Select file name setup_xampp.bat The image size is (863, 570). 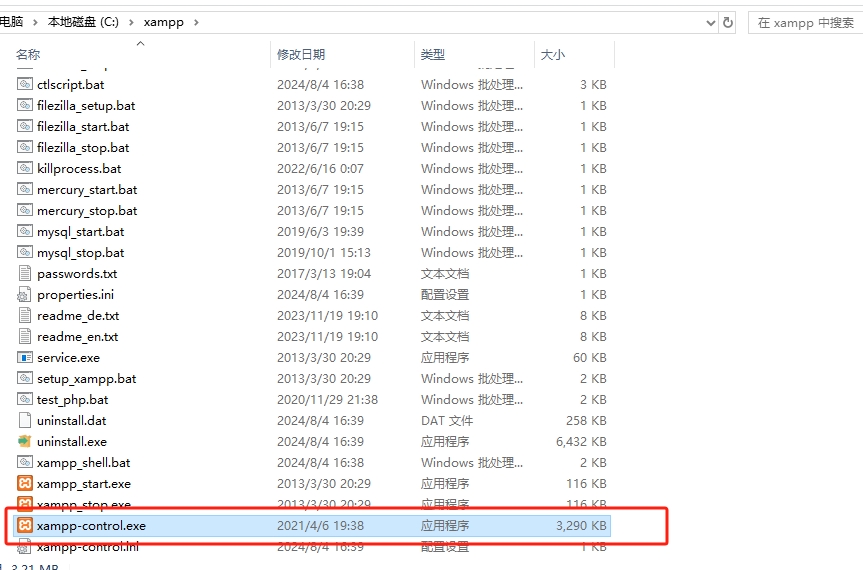point(86,379)
